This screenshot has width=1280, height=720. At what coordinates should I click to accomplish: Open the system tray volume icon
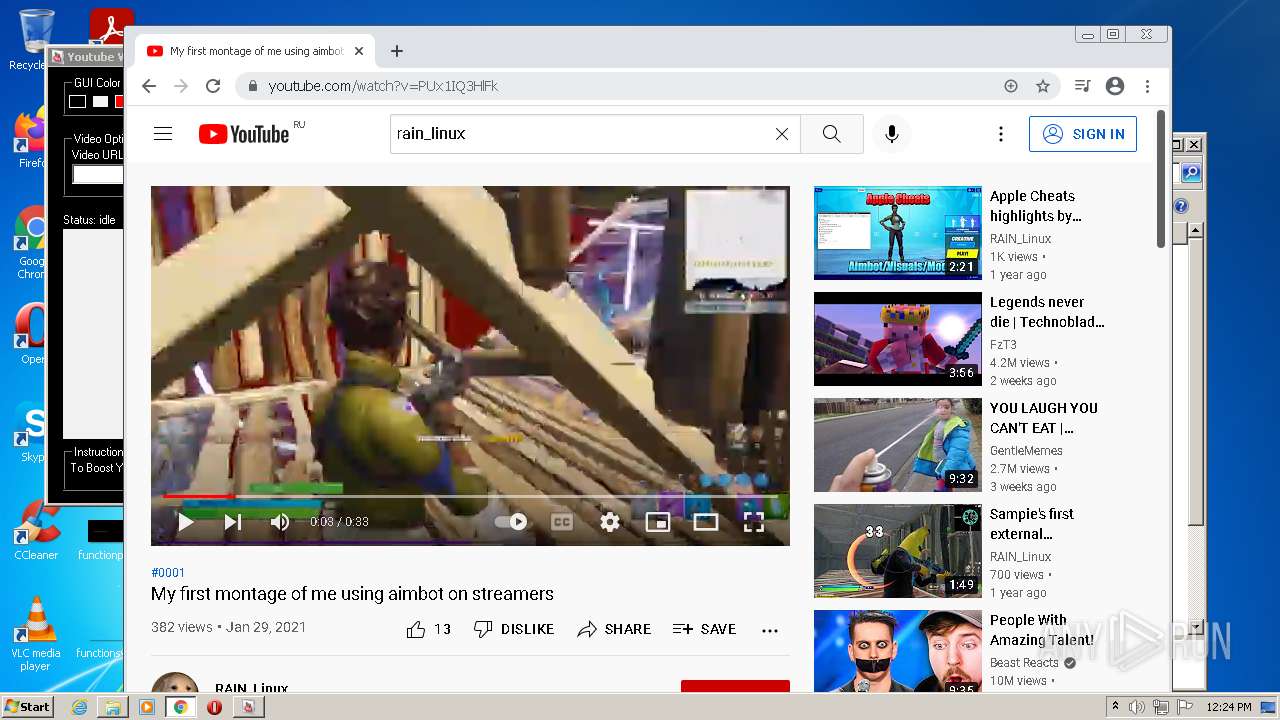tap(1137, 707)
